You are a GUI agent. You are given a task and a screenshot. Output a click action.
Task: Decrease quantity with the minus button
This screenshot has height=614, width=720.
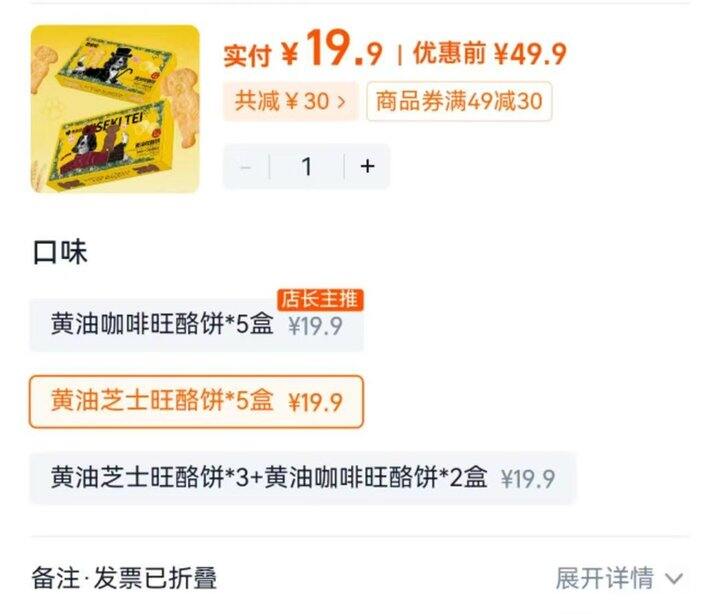pyautogui.click(x=246, y=166)
